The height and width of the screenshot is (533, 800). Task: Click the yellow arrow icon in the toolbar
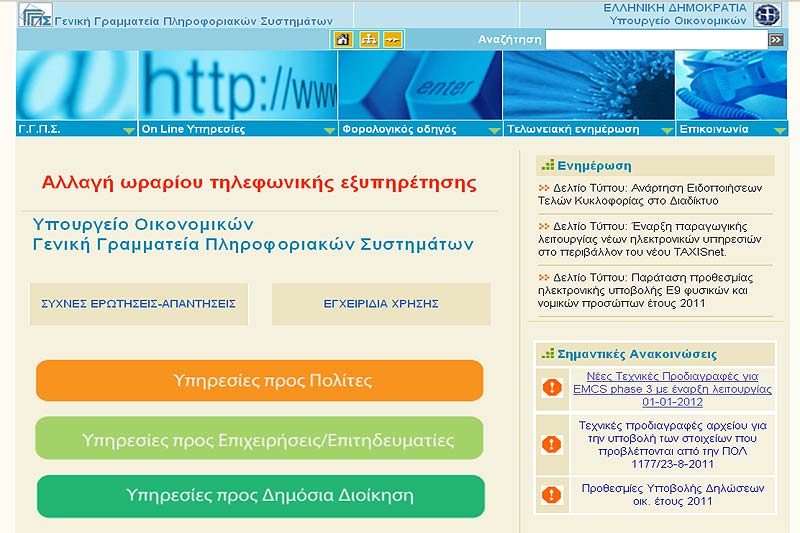(x=393, y=39)
